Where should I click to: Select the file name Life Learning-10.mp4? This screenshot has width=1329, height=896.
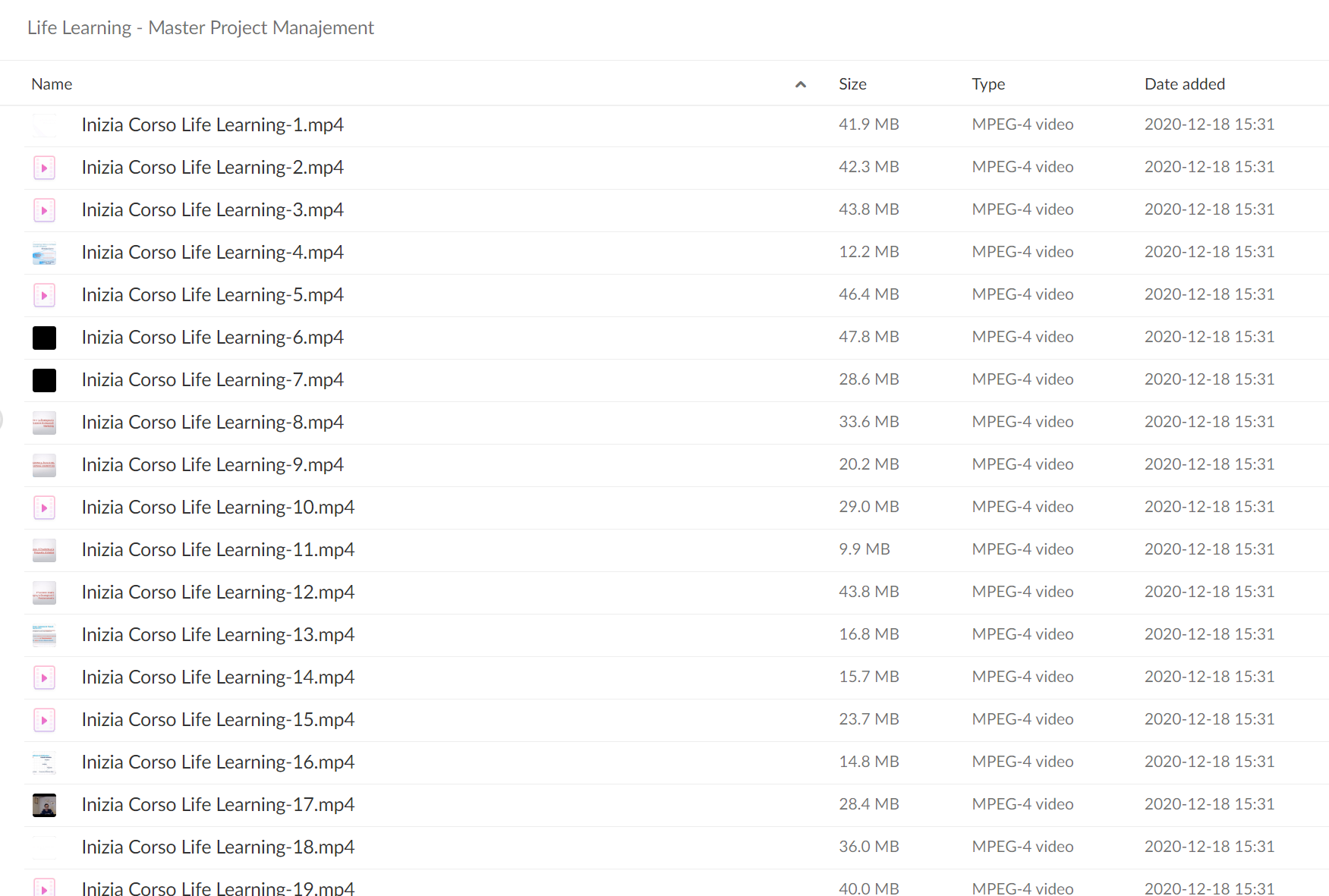click(x=218, y=508)
